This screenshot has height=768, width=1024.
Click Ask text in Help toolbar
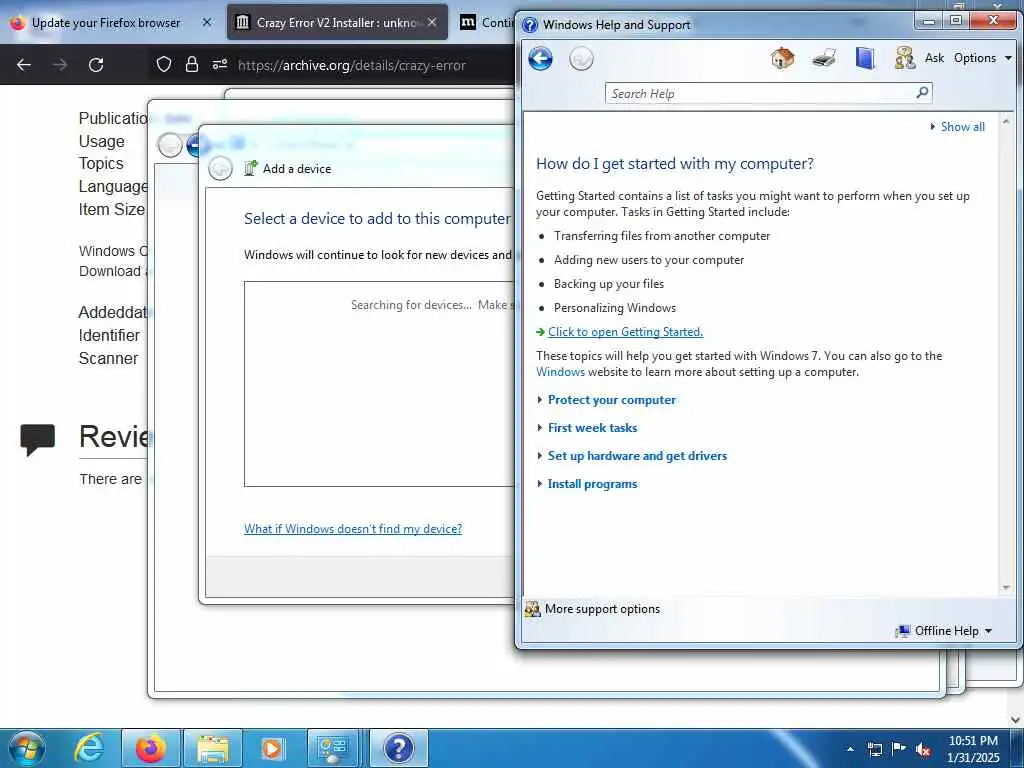click(x=934, y=58)
